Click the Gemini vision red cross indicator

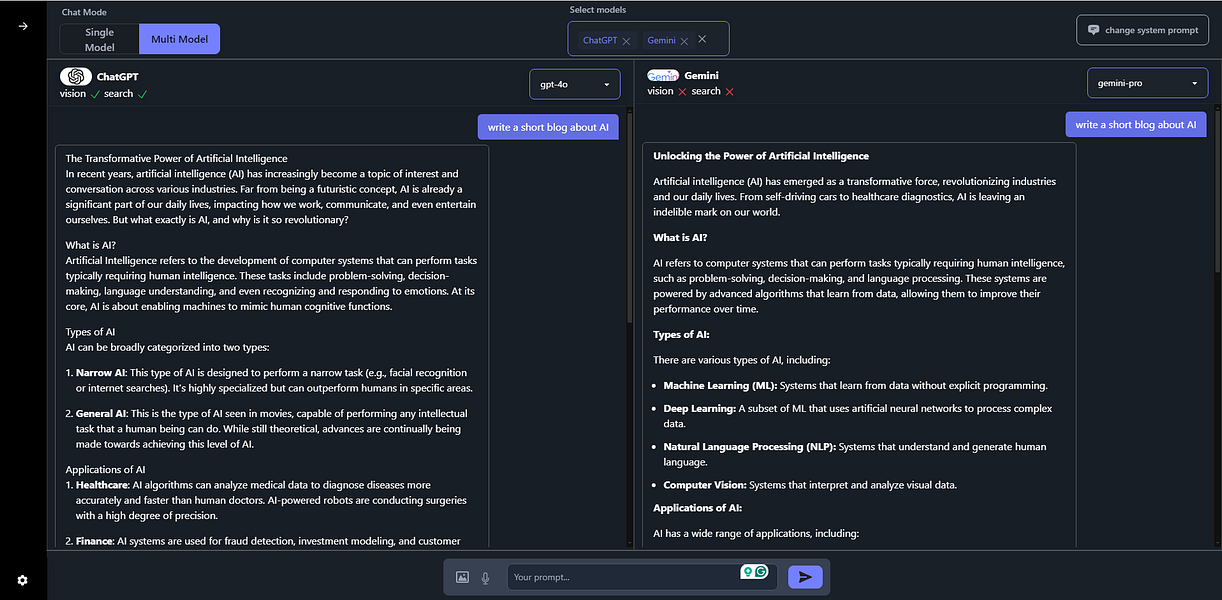[682, 92]
